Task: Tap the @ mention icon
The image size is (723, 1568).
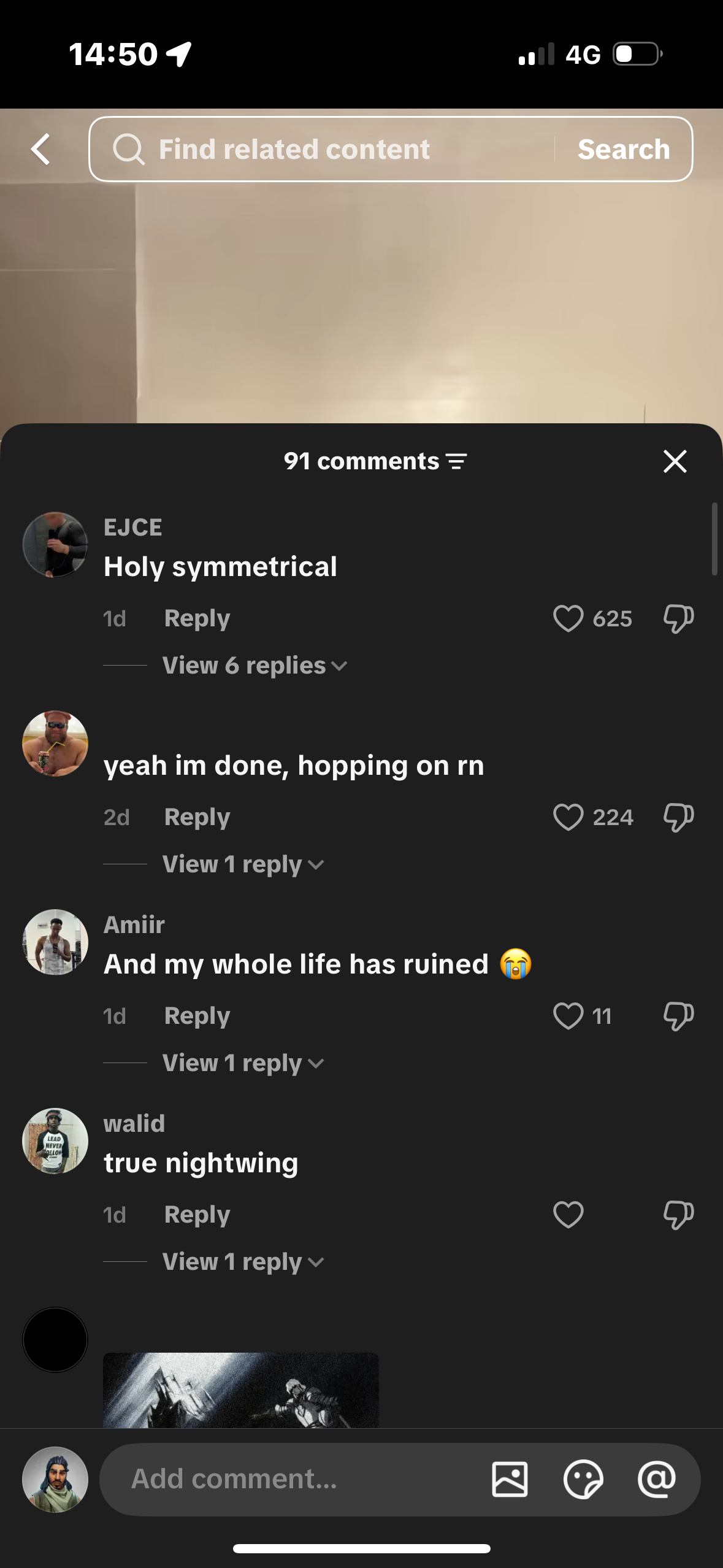Action: pyautogui.click(x=656, y=1479)
